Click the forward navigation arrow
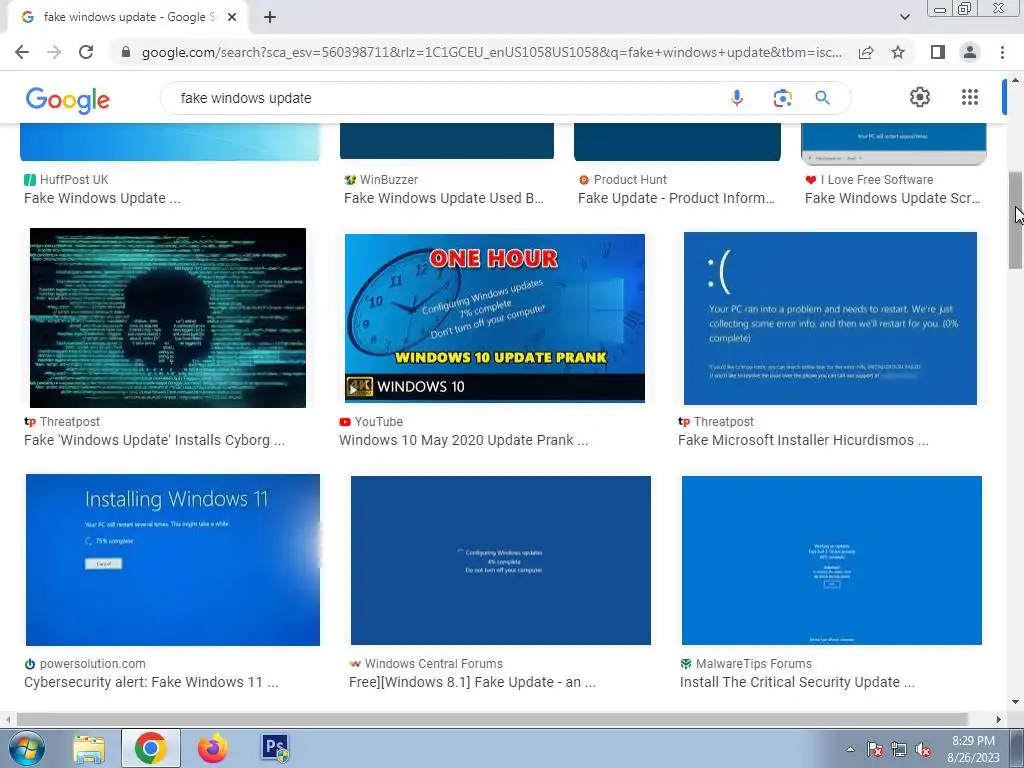This screenshot has height=768, width=1024. point(54,52)
